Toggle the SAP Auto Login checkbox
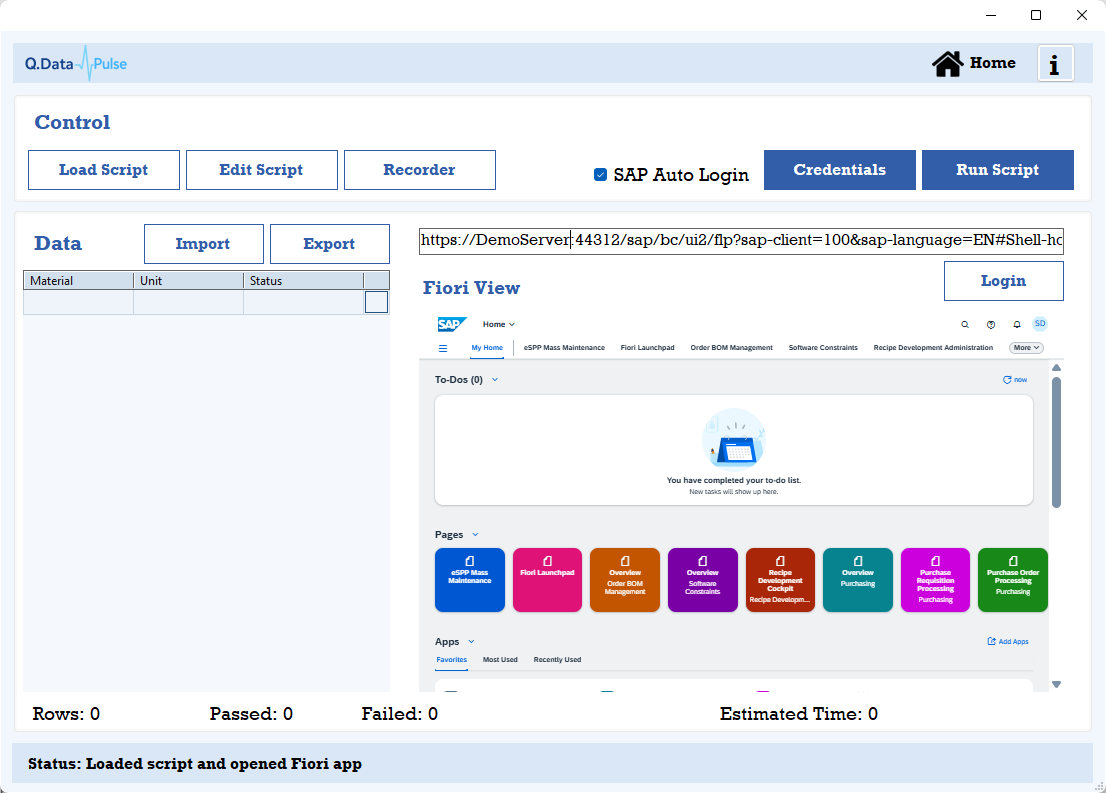The width and height of the screenshot is (1106, 793). click(600, 174)
